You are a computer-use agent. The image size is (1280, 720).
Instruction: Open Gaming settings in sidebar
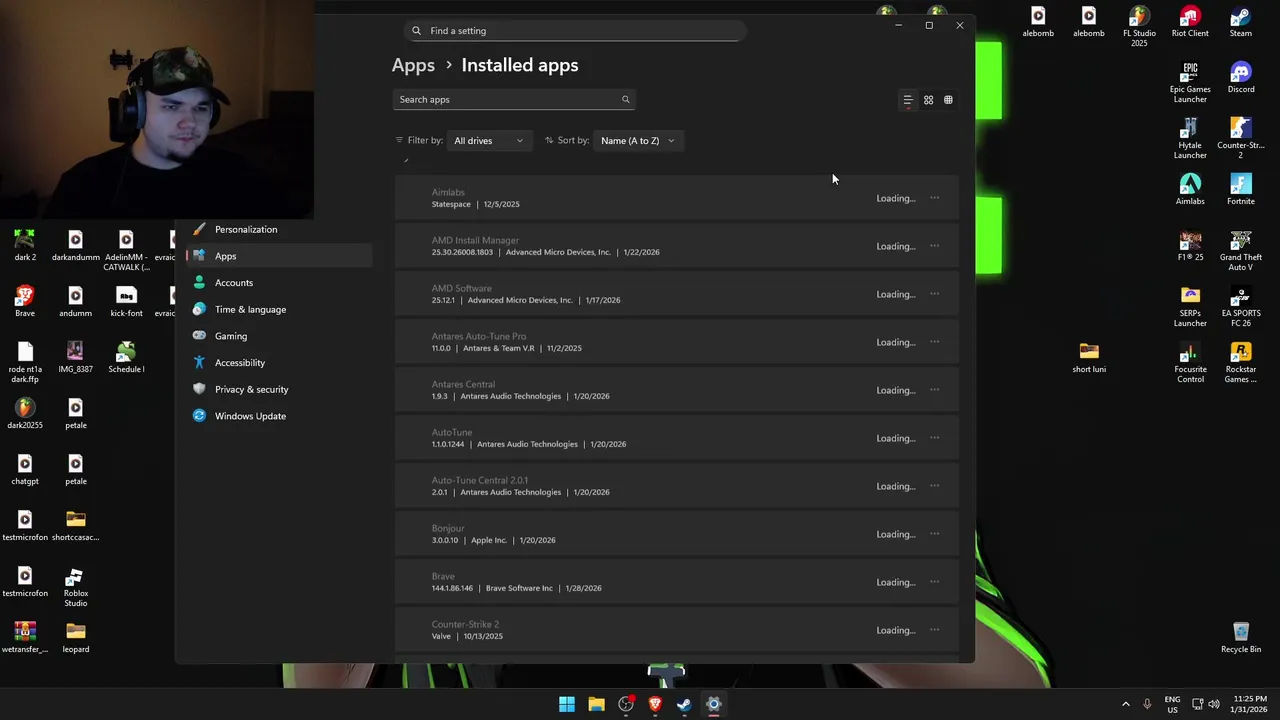click(279, 336)
